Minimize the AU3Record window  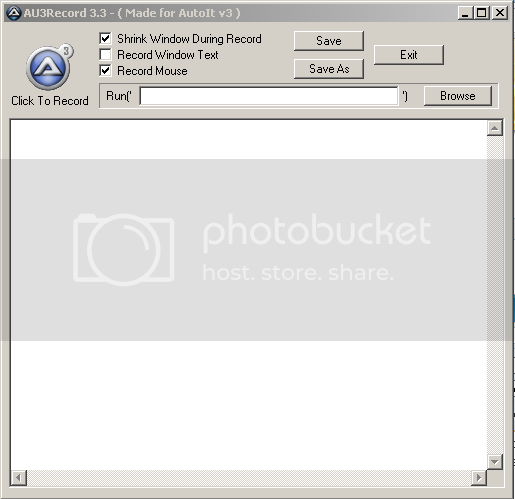click(465, 13)
